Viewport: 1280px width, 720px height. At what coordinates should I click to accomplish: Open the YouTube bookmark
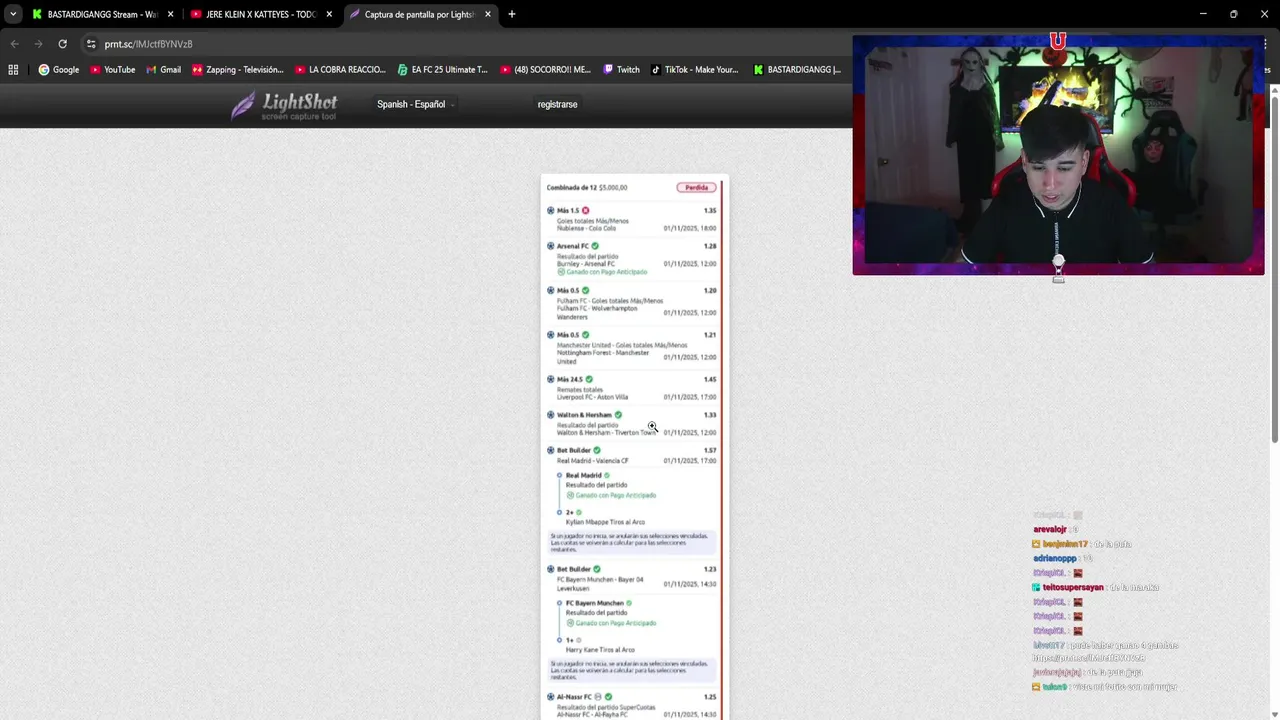(112, 70)
